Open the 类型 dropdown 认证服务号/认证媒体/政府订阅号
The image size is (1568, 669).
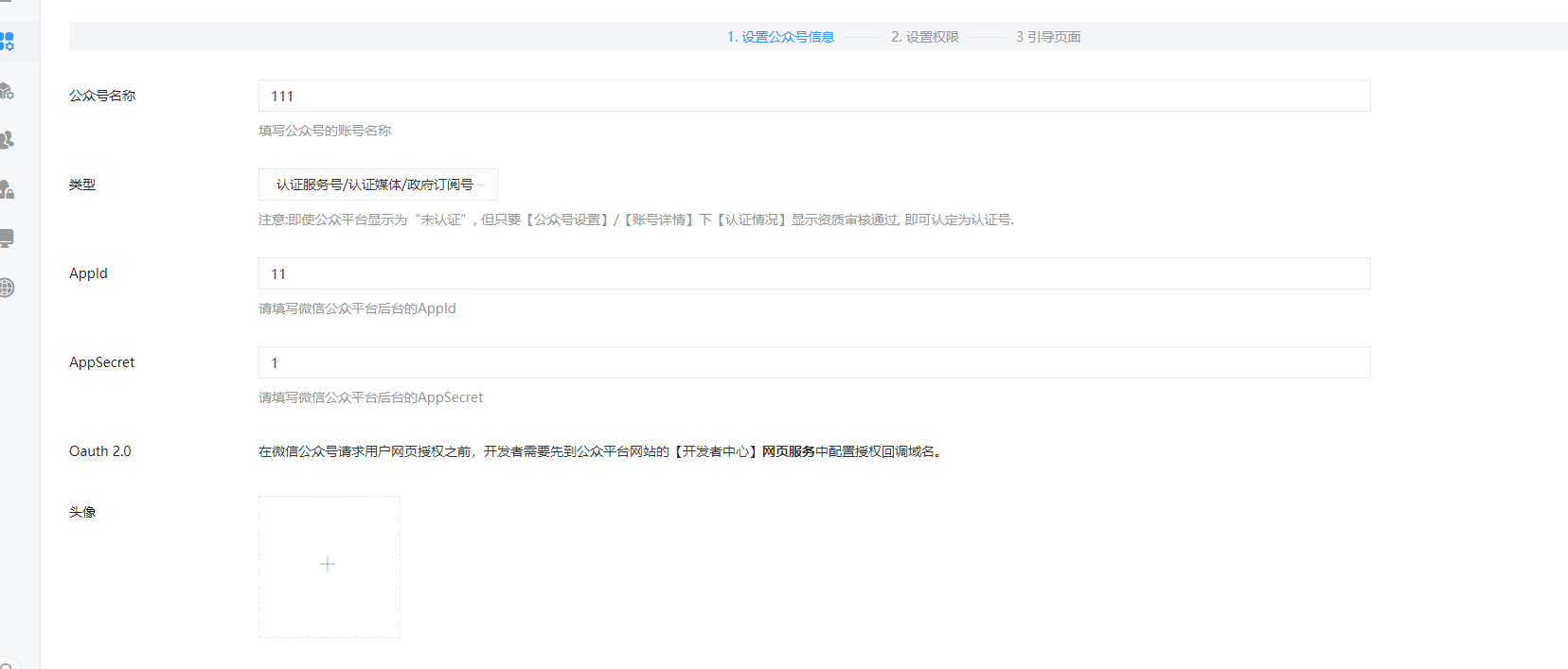point(378,185)
